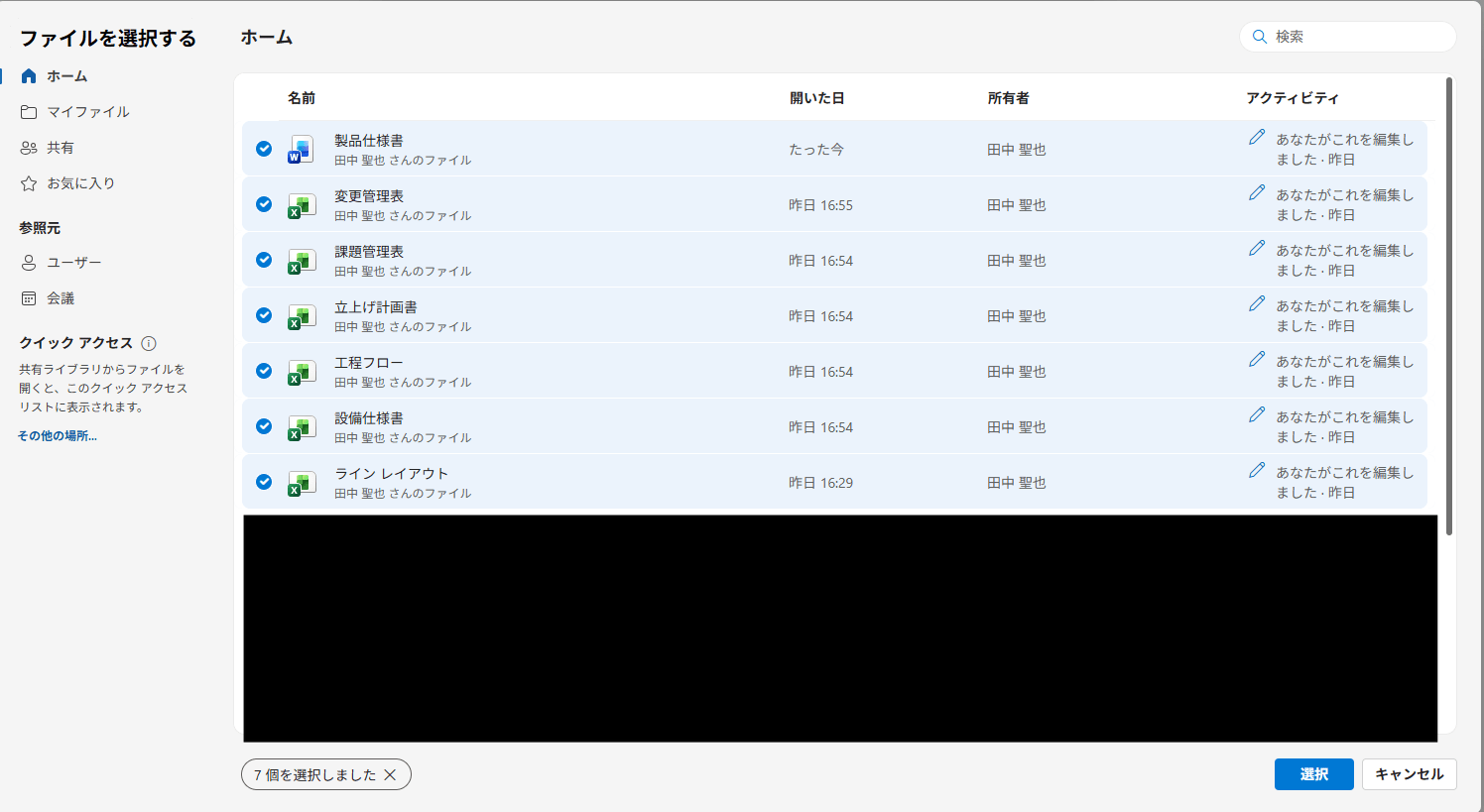Click the edit pencil icon for 課題管理表
The height and width of the screenshot is (812, 1484).
[1257, 248]
